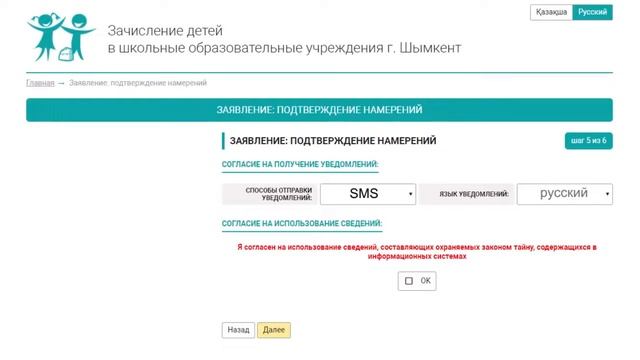Viewport: 640px width, 360px height.
Task: Click the 'шаг 5 из 6' step badge
Action: coord(589,141)
